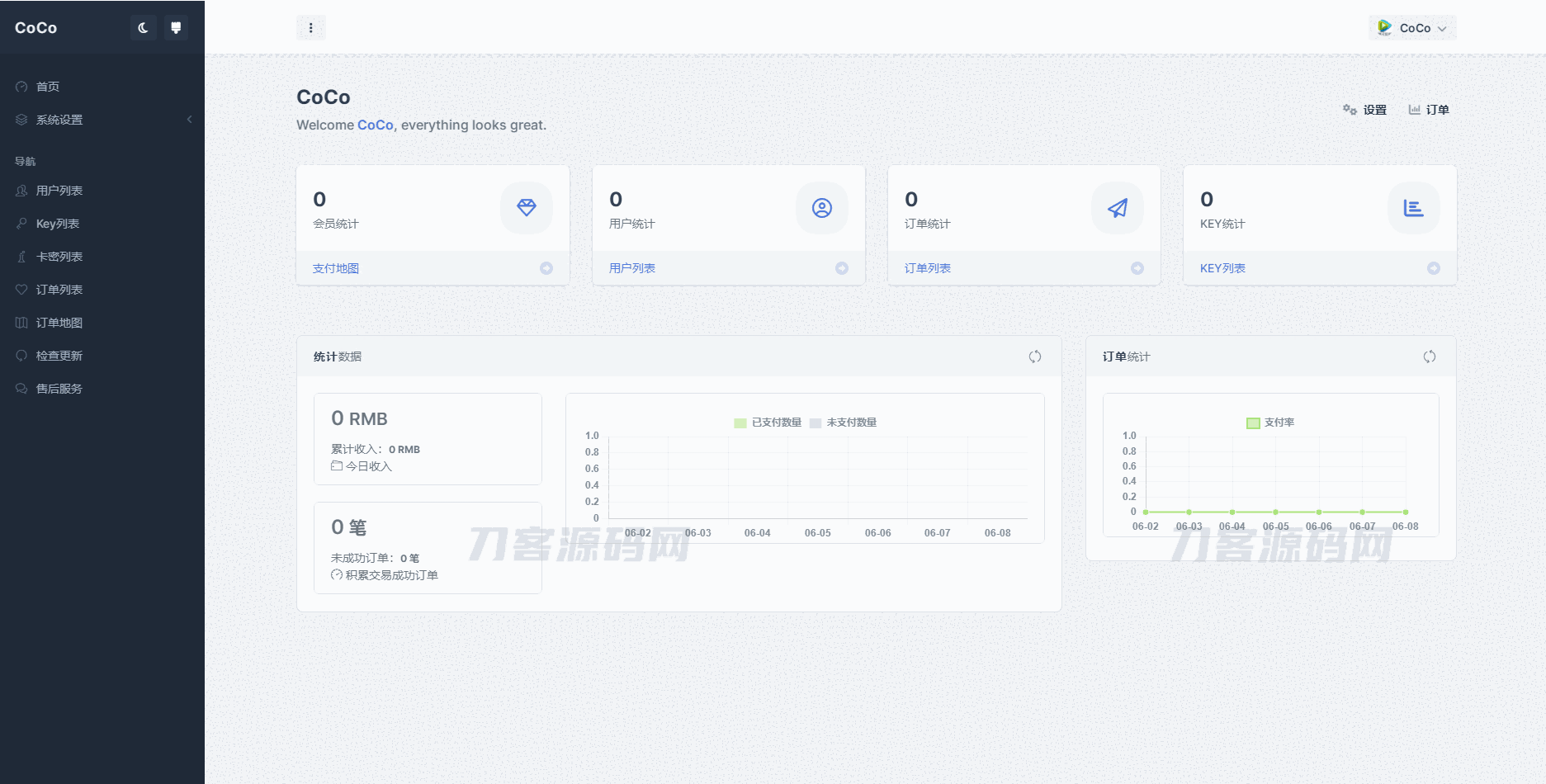Go to 首页 in the sidebar
This screenshot has height=784, width=1546.
48,87
